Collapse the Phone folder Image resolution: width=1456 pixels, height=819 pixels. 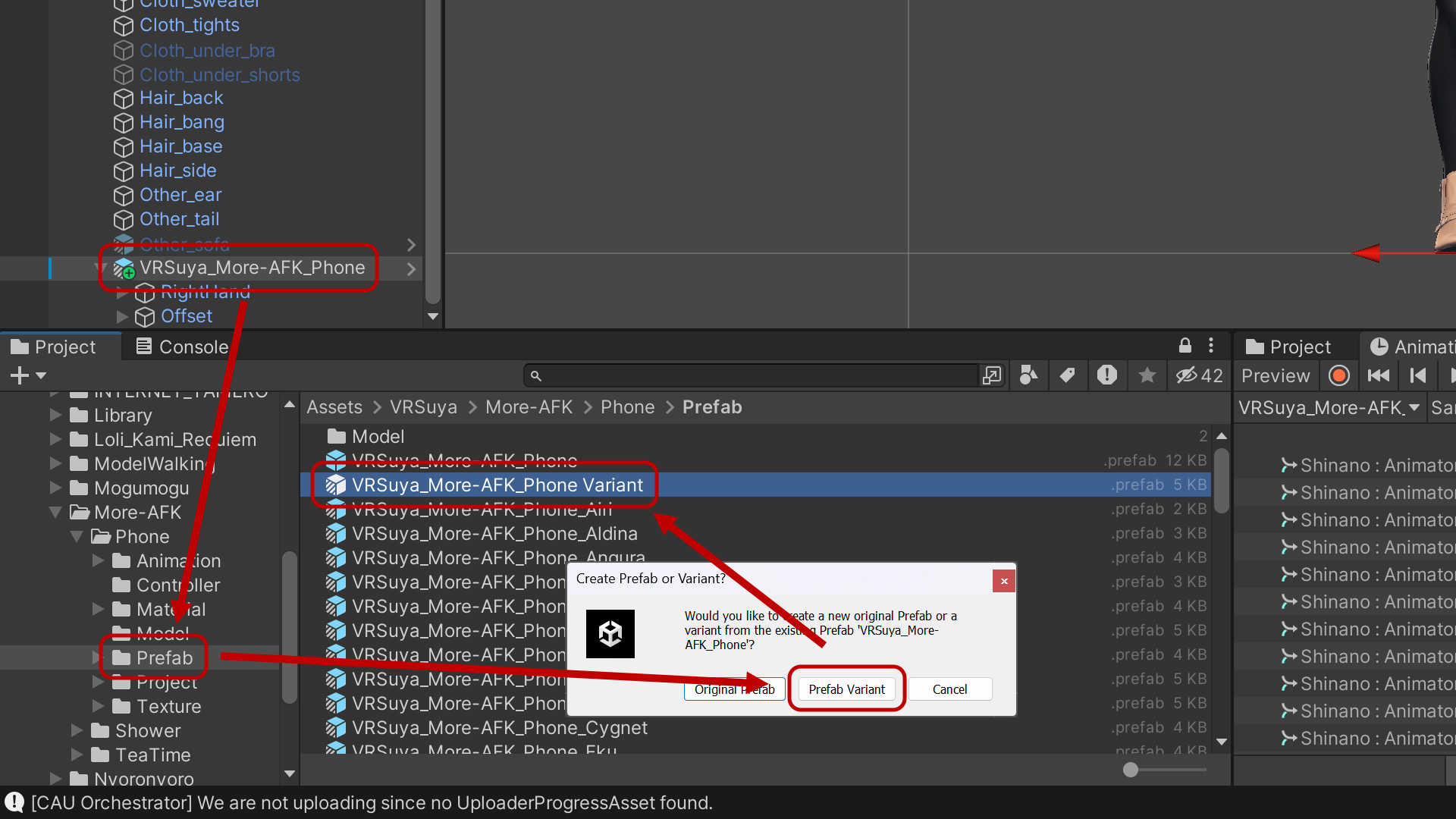click(77, 537)
